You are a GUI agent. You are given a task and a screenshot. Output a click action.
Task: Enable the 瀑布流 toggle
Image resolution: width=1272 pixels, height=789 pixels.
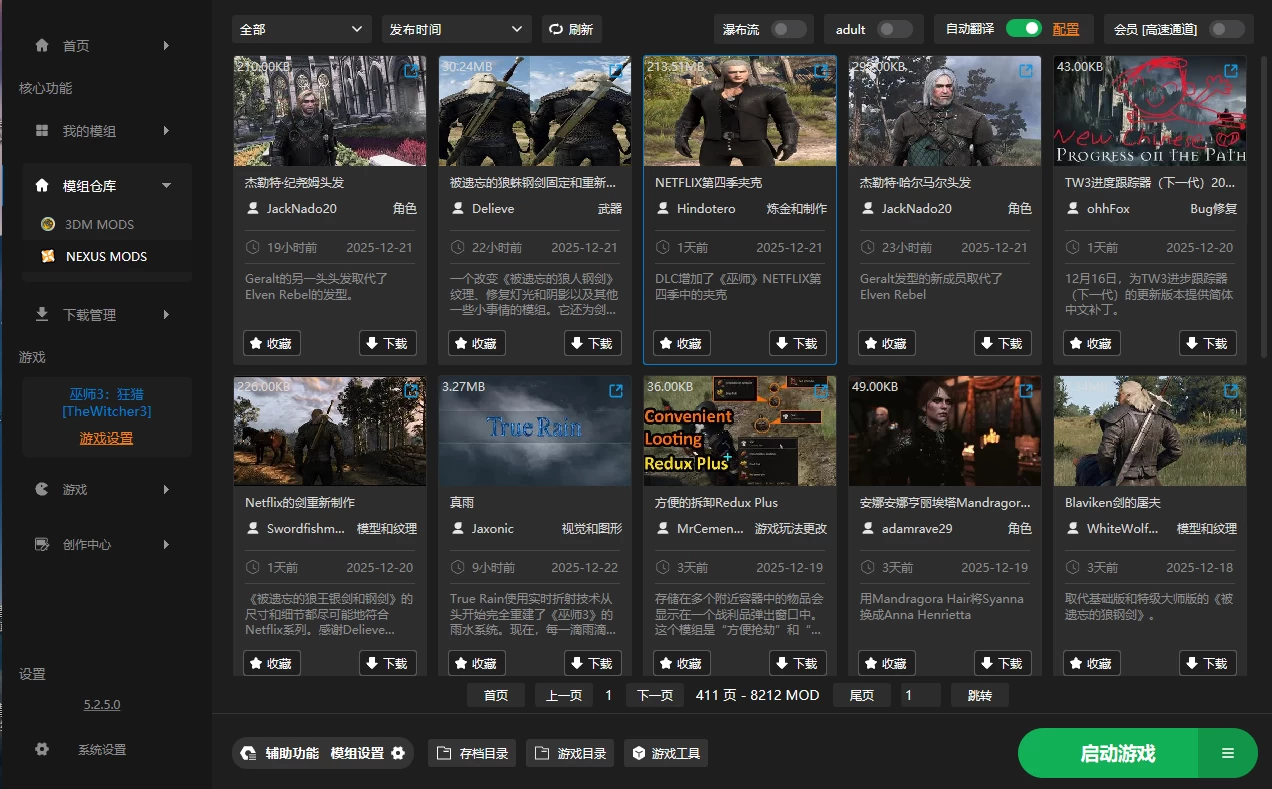[x=789, y=29]
